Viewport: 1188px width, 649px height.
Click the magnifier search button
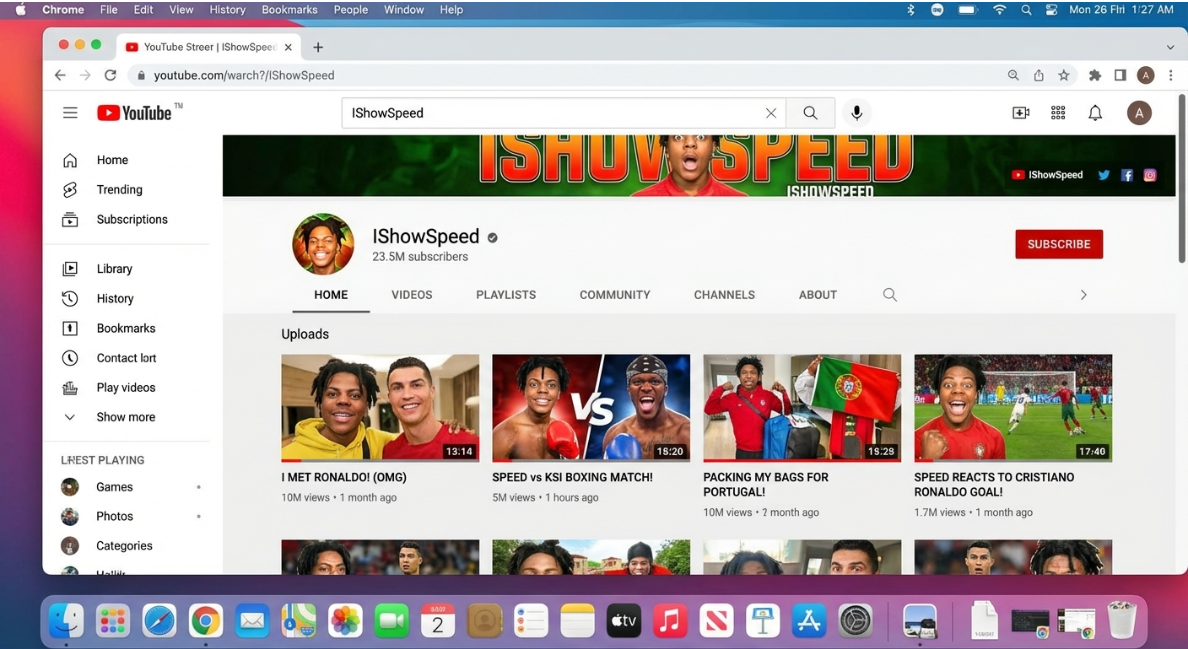[x=810, y=113]
